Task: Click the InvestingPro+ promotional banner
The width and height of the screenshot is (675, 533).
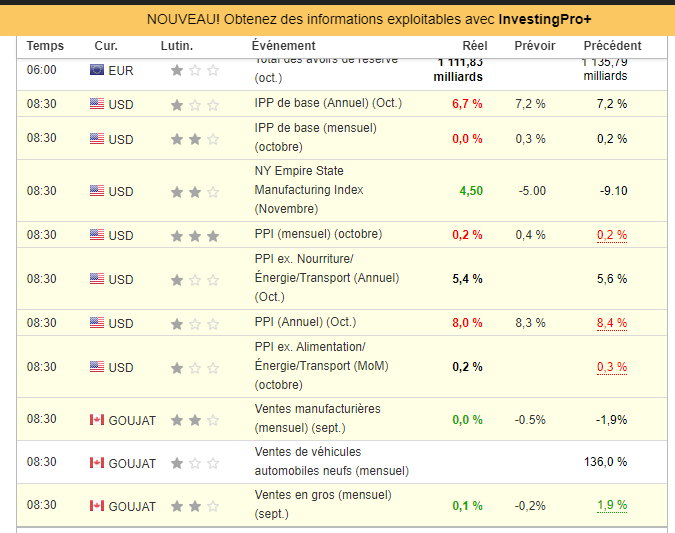Action: point(337,20)
